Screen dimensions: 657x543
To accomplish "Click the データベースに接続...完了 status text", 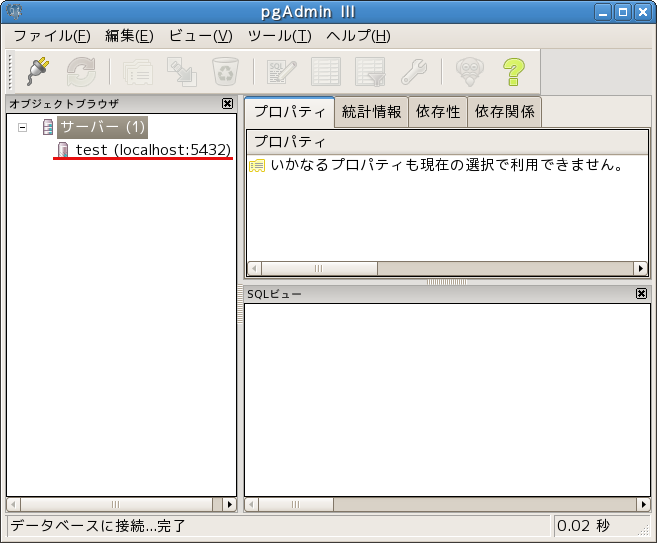I will point(98,525).
